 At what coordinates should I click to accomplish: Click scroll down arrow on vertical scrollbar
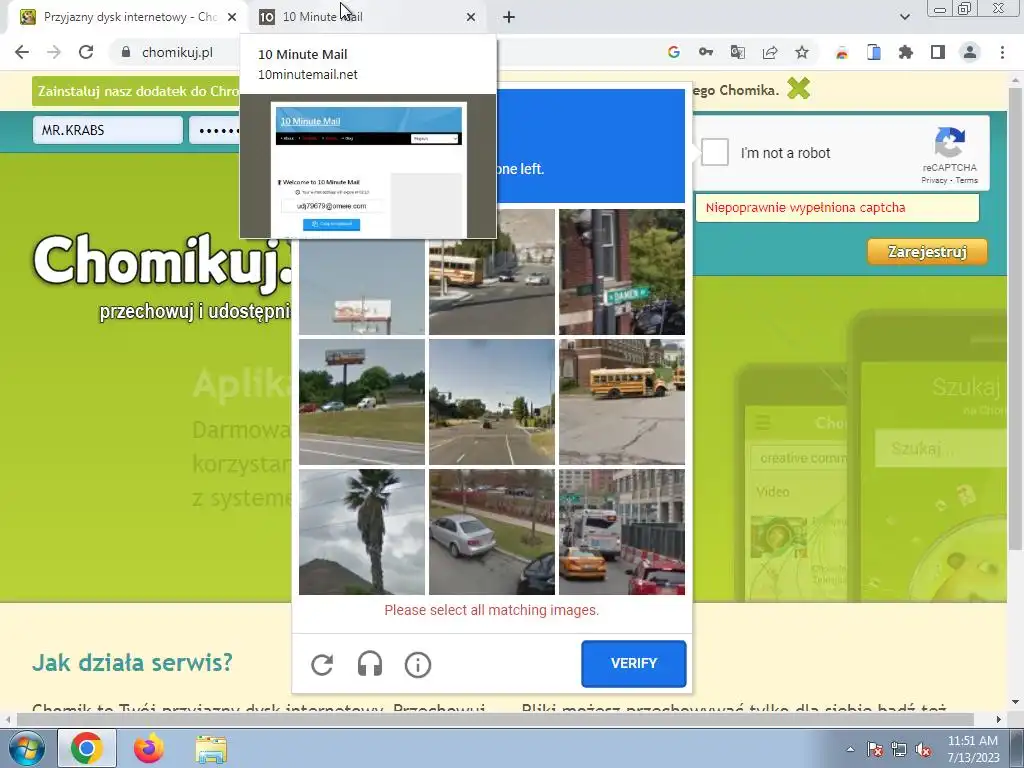(x=1015, y=702)
